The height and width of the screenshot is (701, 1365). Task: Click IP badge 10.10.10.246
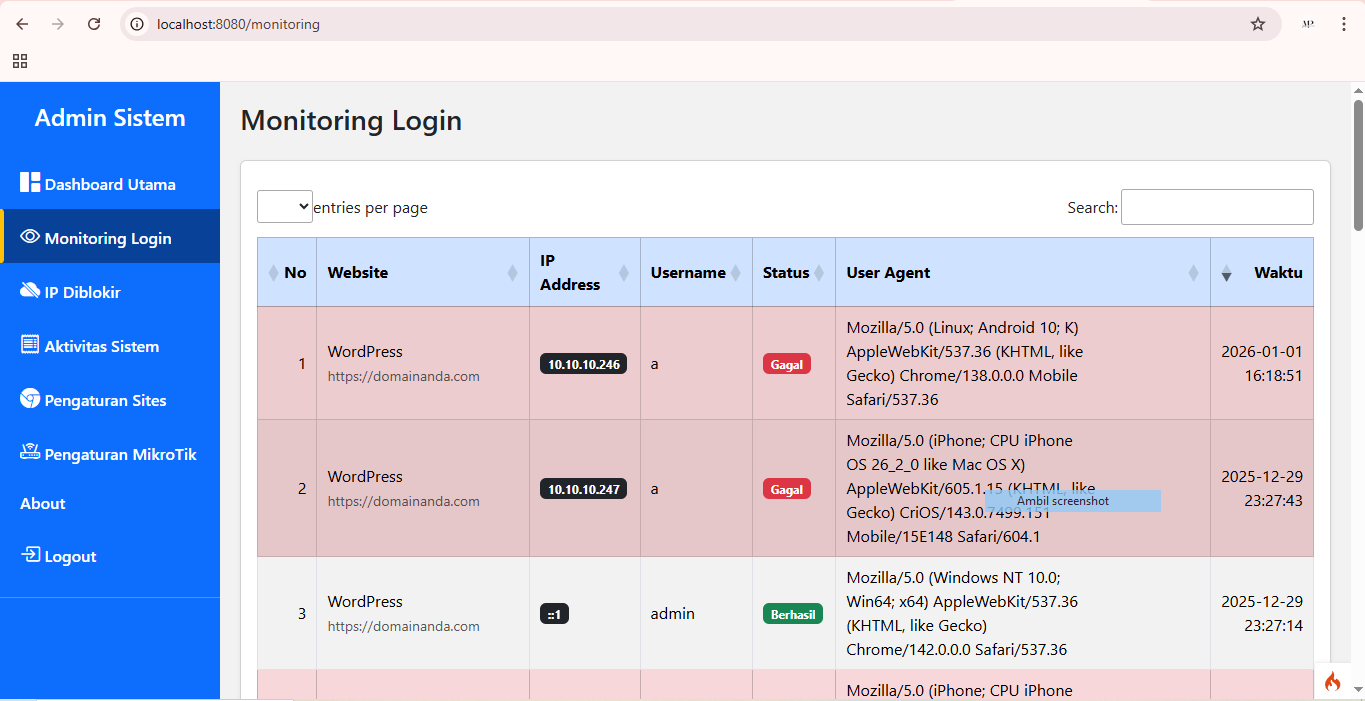(584, 364)
